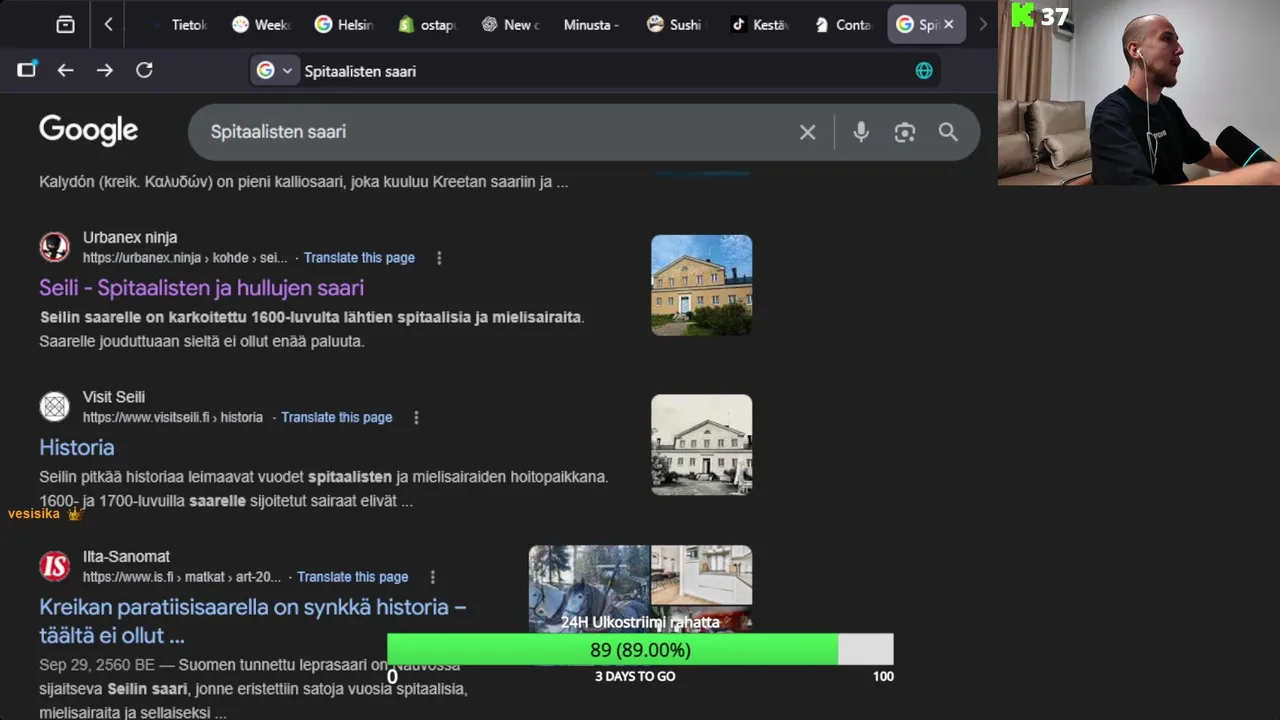Open the horse photo thumbnail in Ilta-Sanomat result
1280x720 pixels.
(588, 587)
